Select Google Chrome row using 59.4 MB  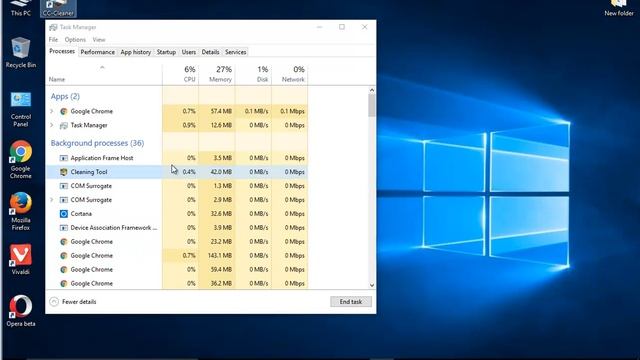click(x=177, y=269)
